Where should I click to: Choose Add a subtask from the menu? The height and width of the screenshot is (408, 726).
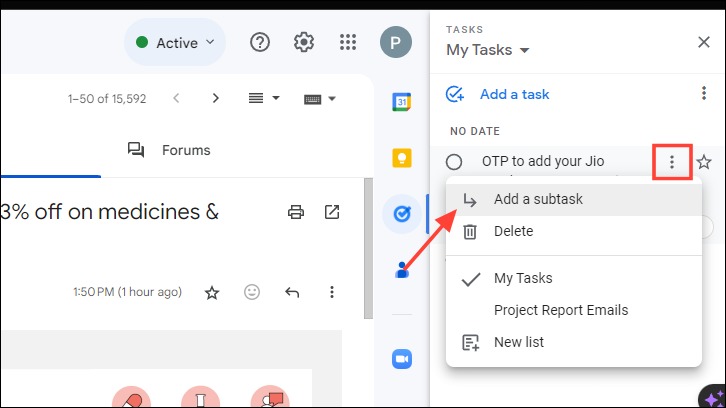coord(574,199)
